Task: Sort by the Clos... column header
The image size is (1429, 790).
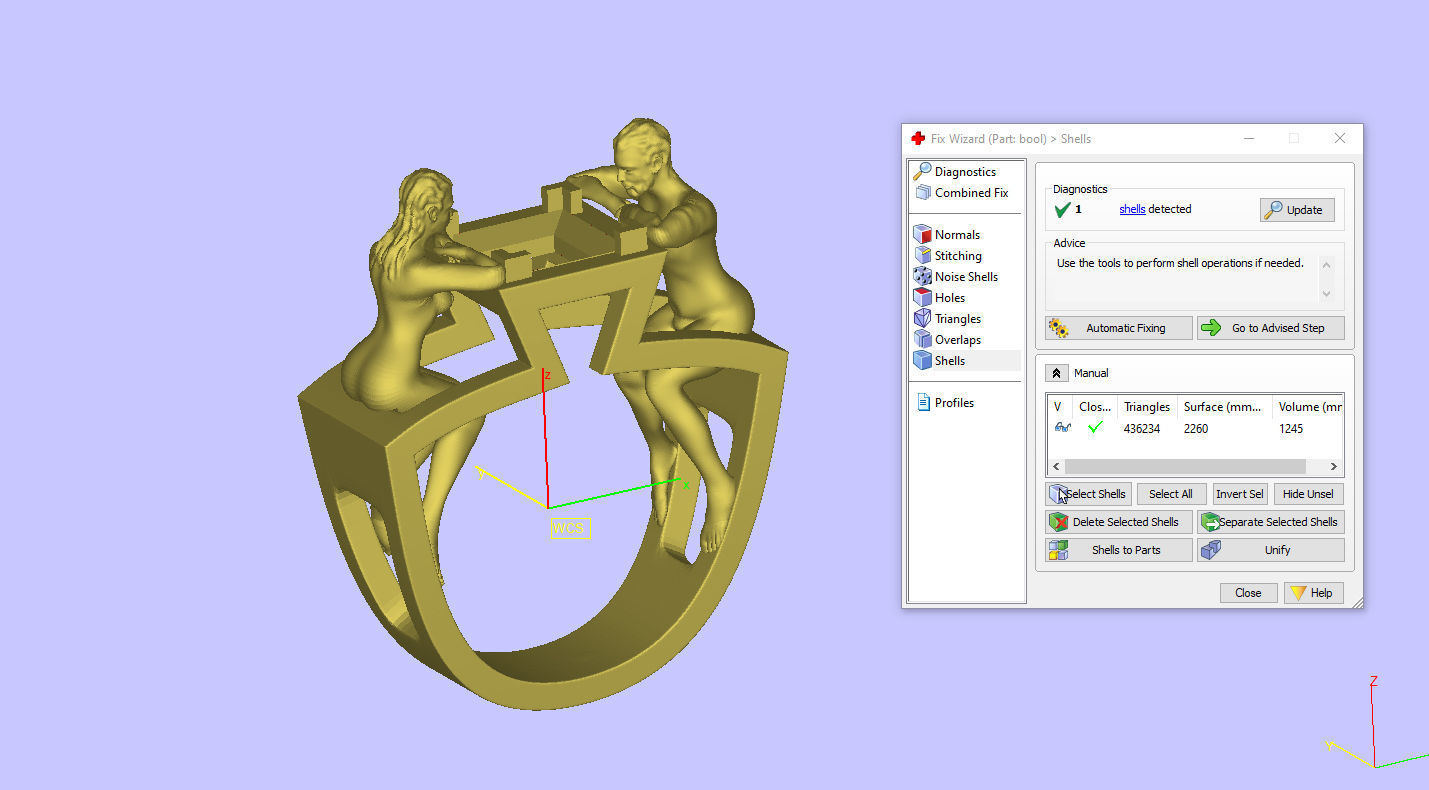Action: (1095, 407)
